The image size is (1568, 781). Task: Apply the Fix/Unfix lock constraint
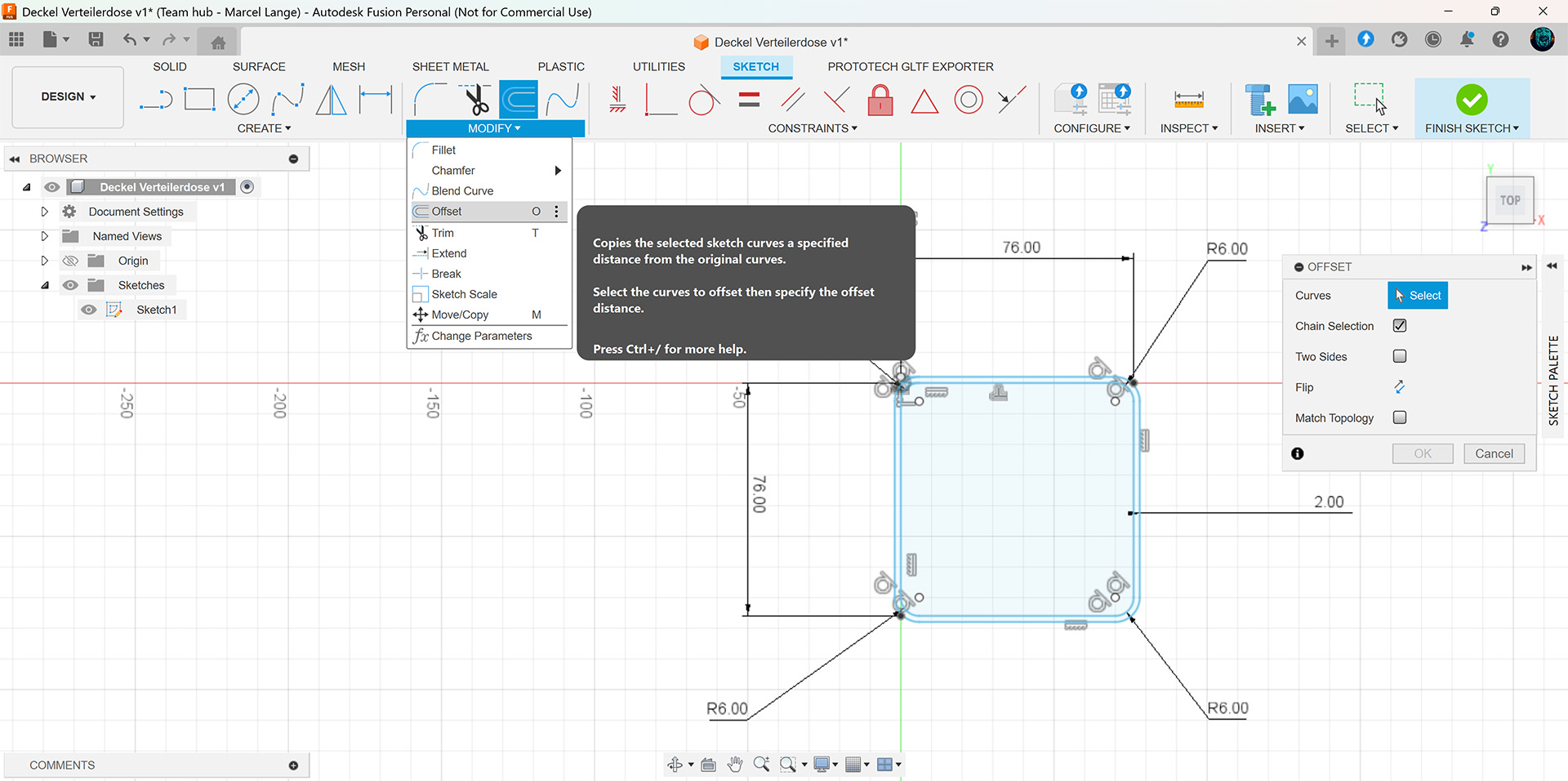880,100
